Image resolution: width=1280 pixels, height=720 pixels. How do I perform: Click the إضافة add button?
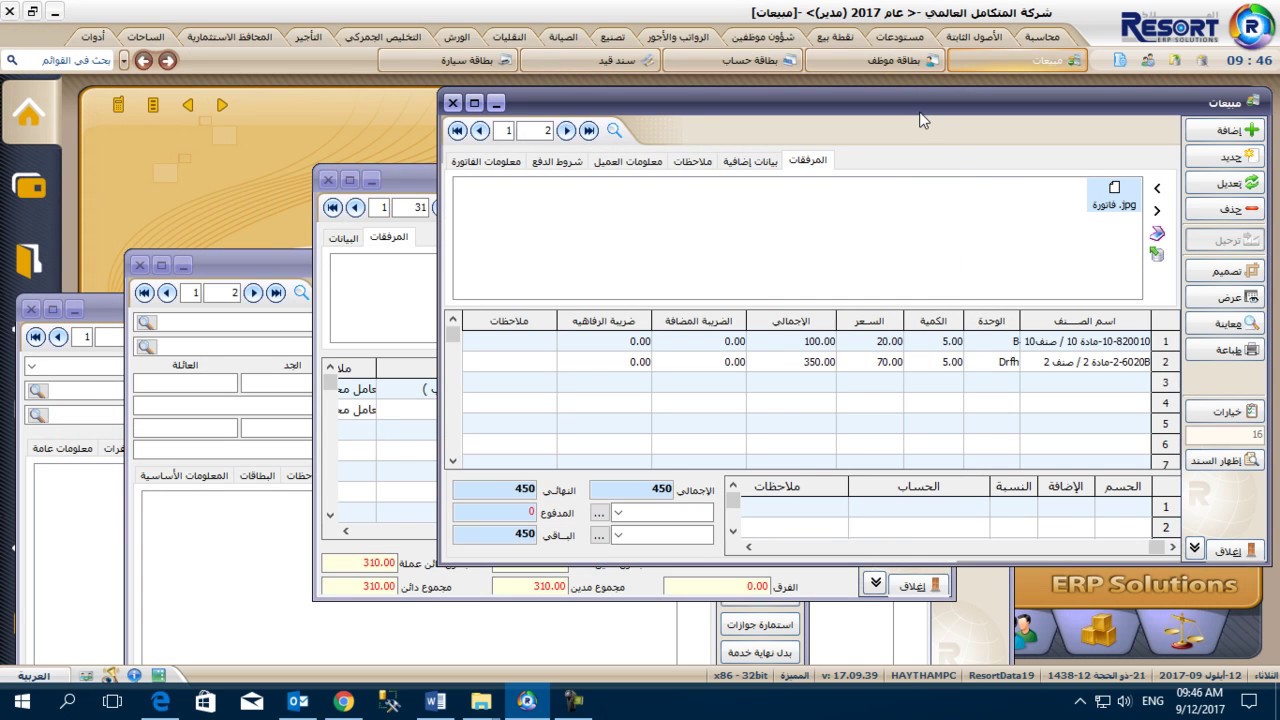[x=1224, y=130]
